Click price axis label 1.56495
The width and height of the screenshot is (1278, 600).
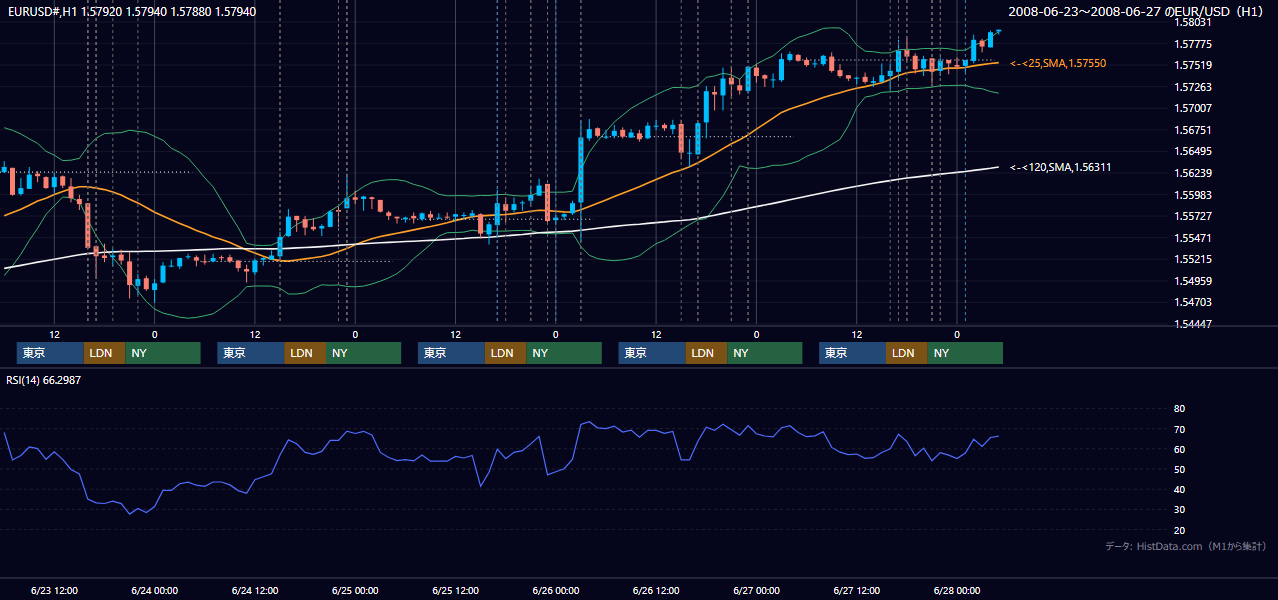coord(1193,151)
